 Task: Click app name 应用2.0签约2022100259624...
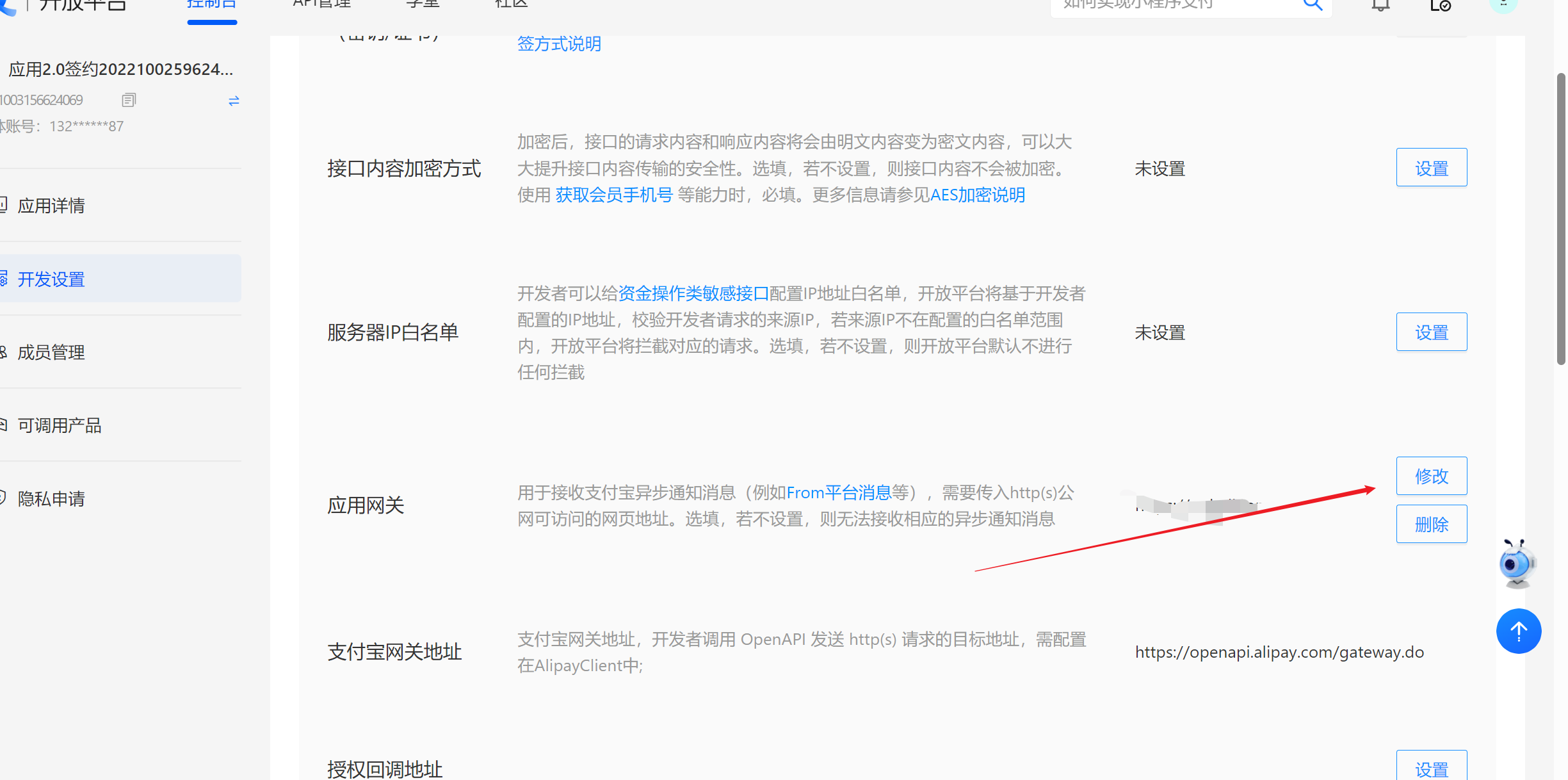coord(120,69)
